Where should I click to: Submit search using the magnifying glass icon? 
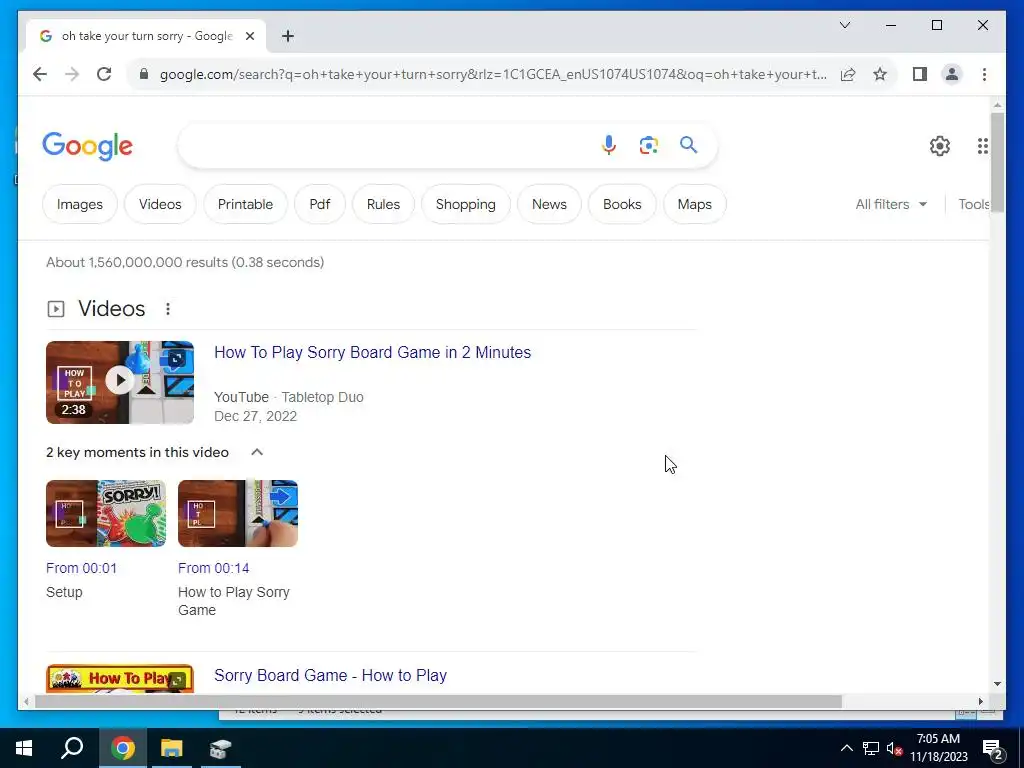688,144
